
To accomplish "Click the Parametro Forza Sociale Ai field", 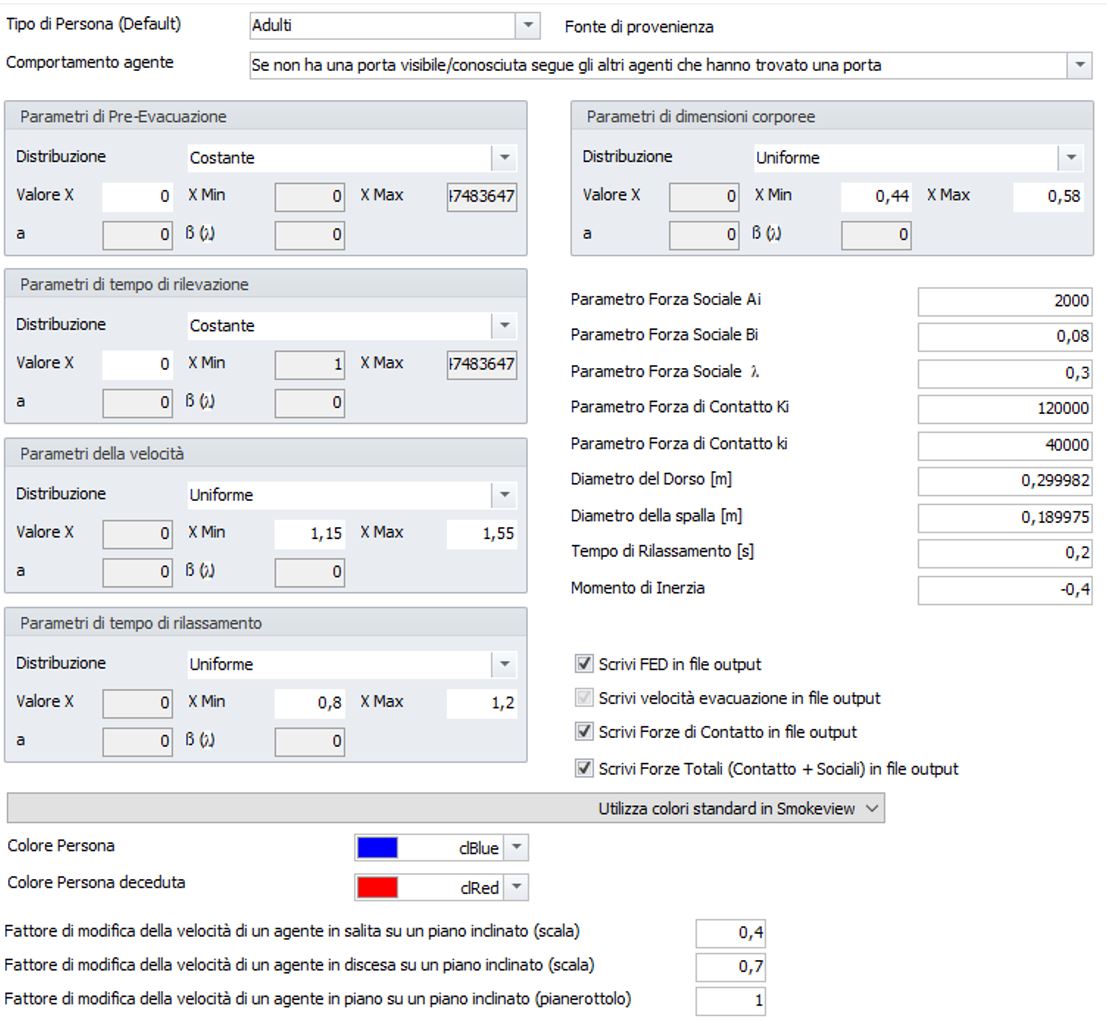I will point(1005,301).
